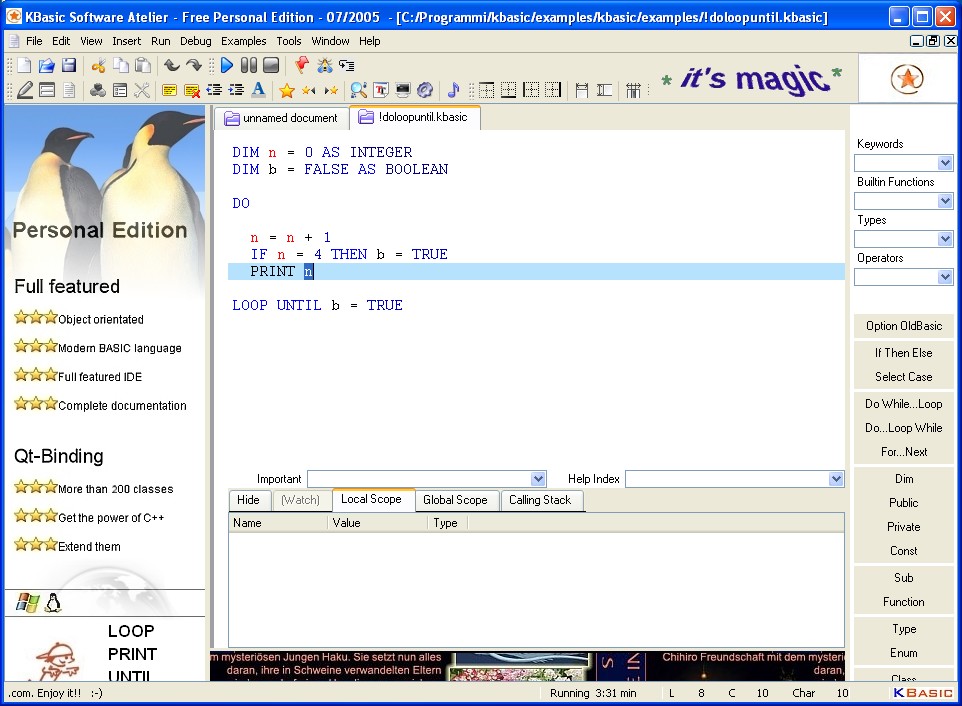Open the Important combo box arrow
The image size is (962, 706).
click(538, 479)
